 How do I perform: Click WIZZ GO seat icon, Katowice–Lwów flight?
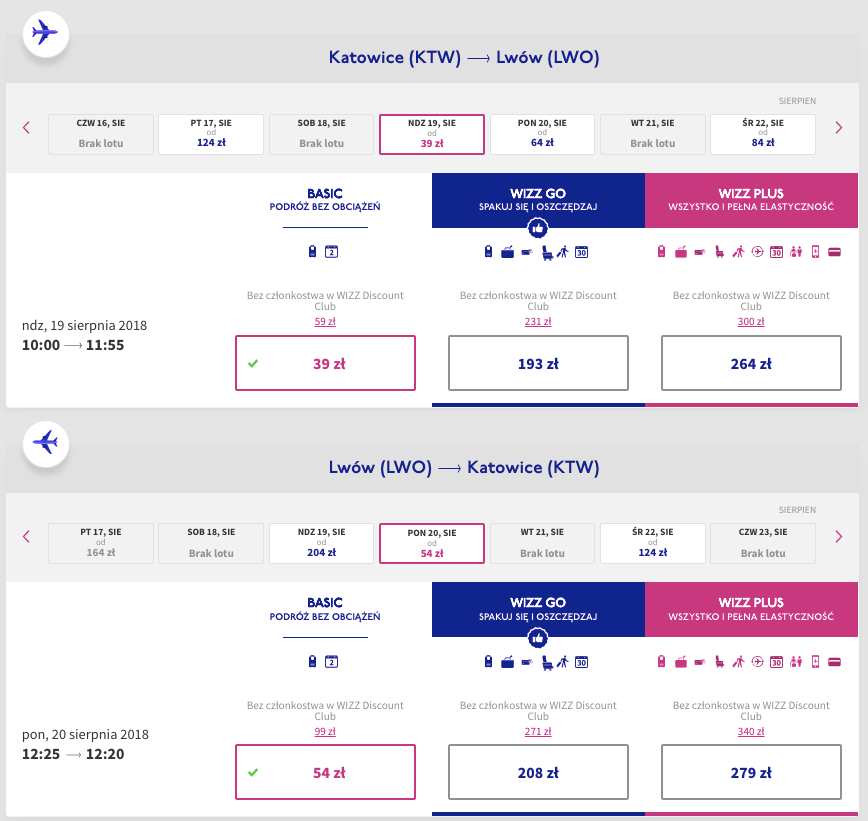[547, 253]
